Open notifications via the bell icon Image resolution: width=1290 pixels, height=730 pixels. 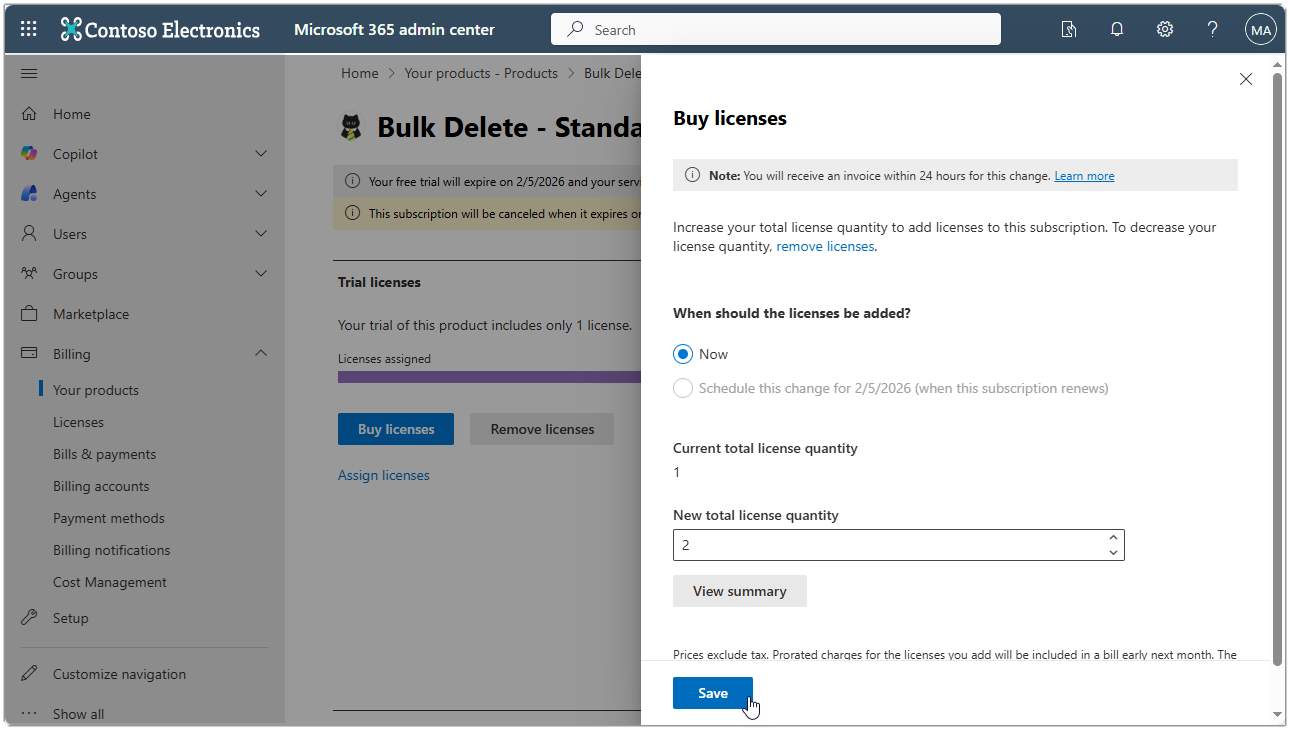click(1117, 29)
